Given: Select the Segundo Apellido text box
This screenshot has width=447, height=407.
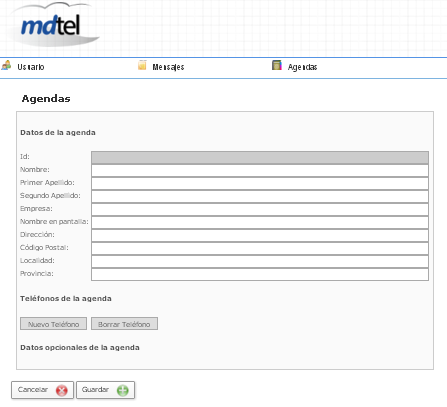Looking at the screenshot, I should point(260,196).
